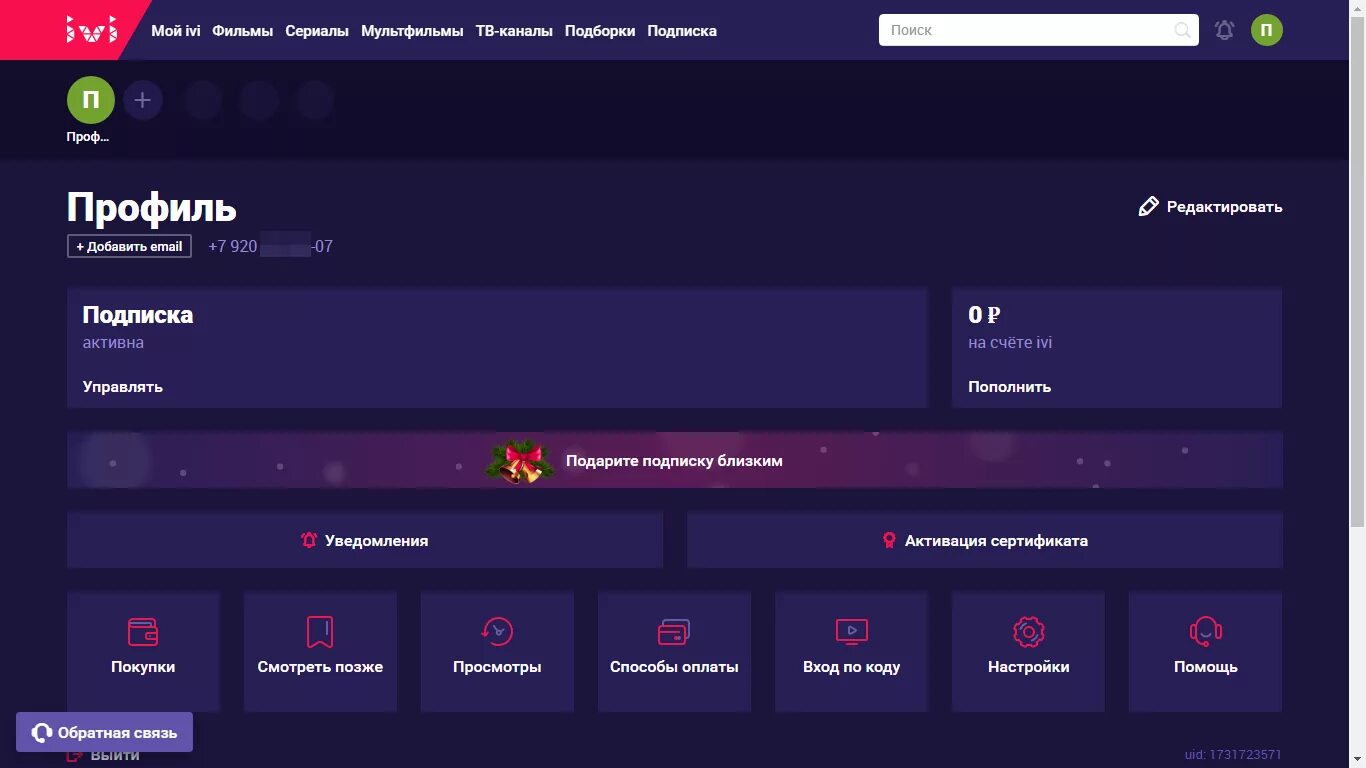The image size is (1366, 768).
Task: Open Подборки section
Action: [x=600, y=31]
